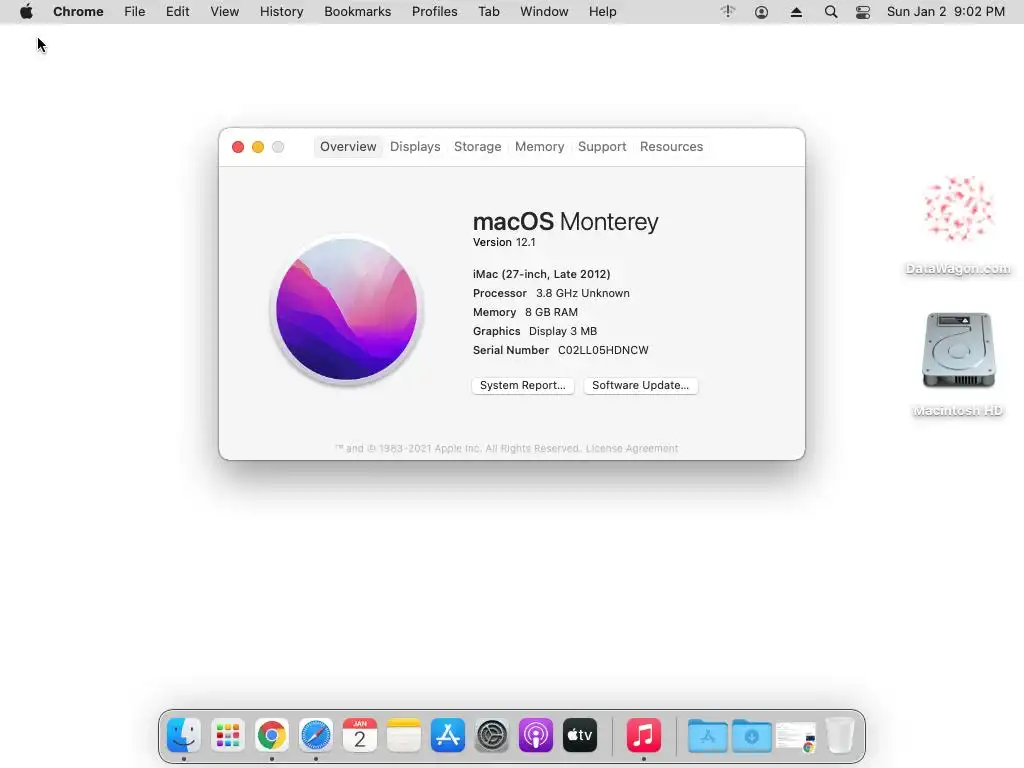Click the serial number C02LL05HDNCW
This screenshot has height=768, width=1024.
click(x=603, y=350)
